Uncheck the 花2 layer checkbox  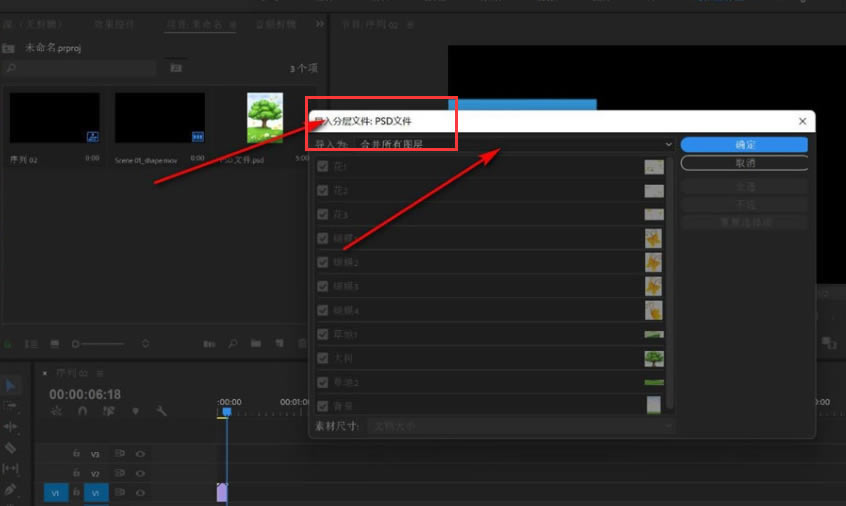[323, 190]
